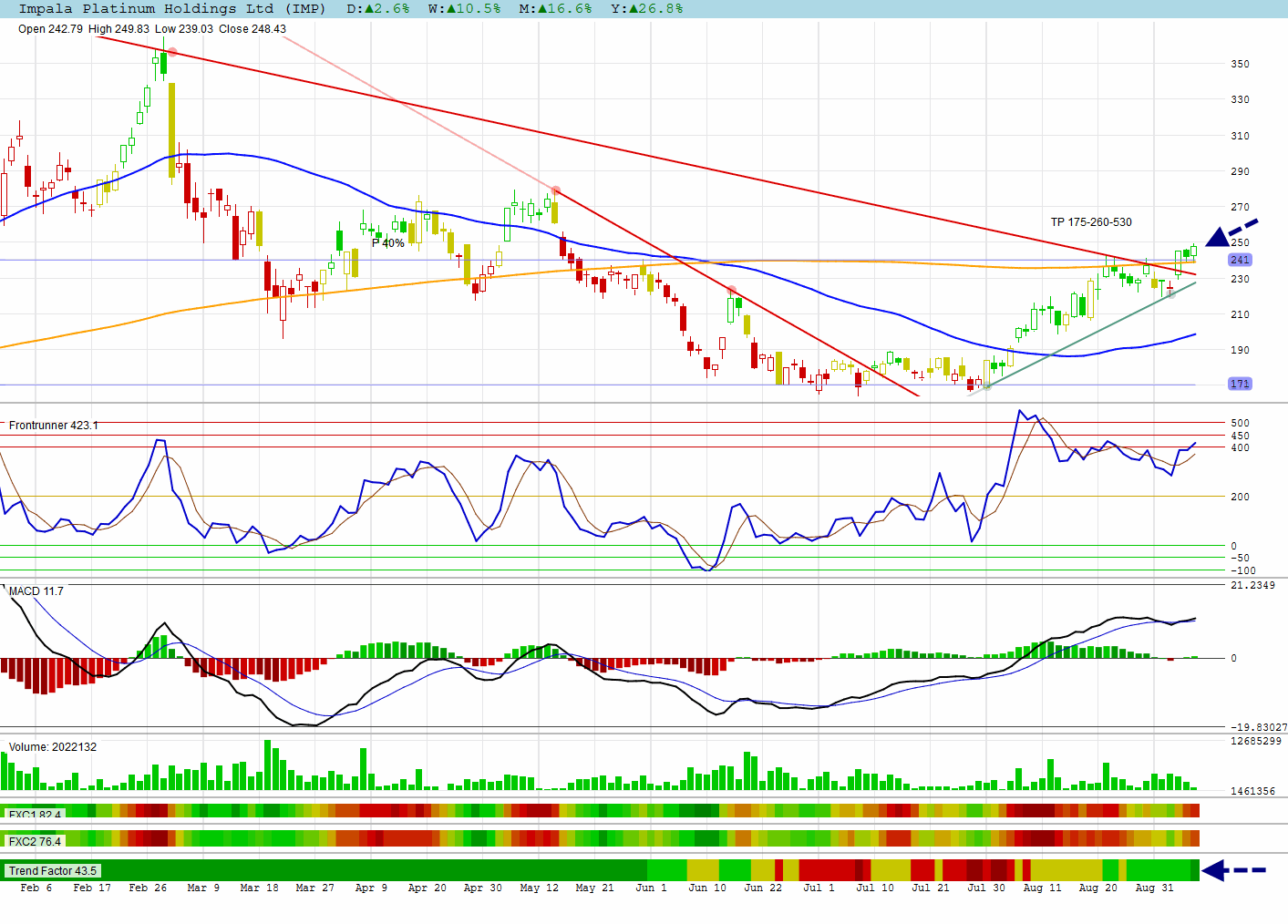Click the 171 support level tag

pyautogui.click(x=1240, y=384)
